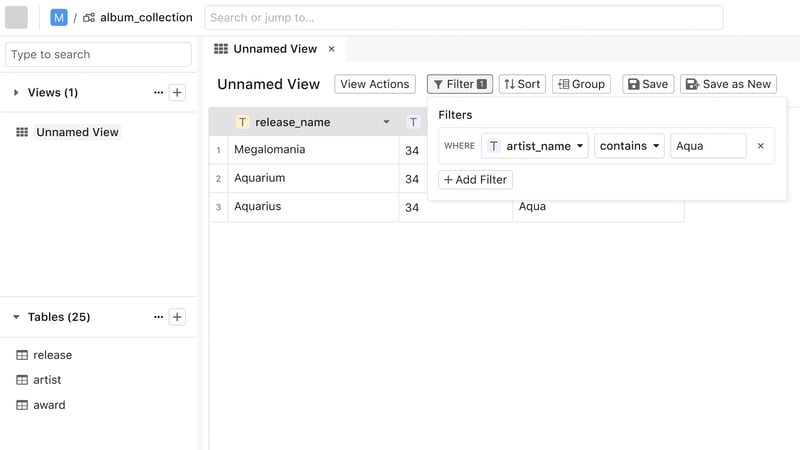Click the plus icon next to Views
The height and width of the screenshot is (450, 800).
click(177, 93)
